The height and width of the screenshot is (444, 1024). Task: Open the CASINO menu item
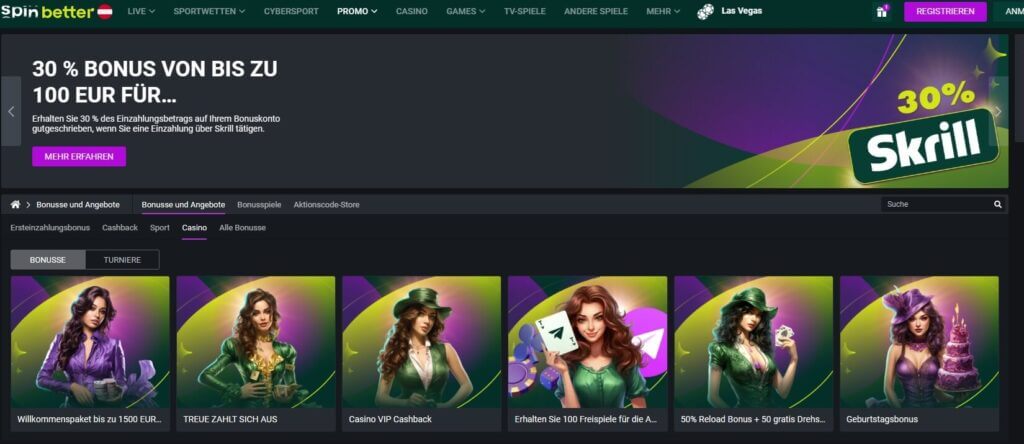[x=412, y=11]
